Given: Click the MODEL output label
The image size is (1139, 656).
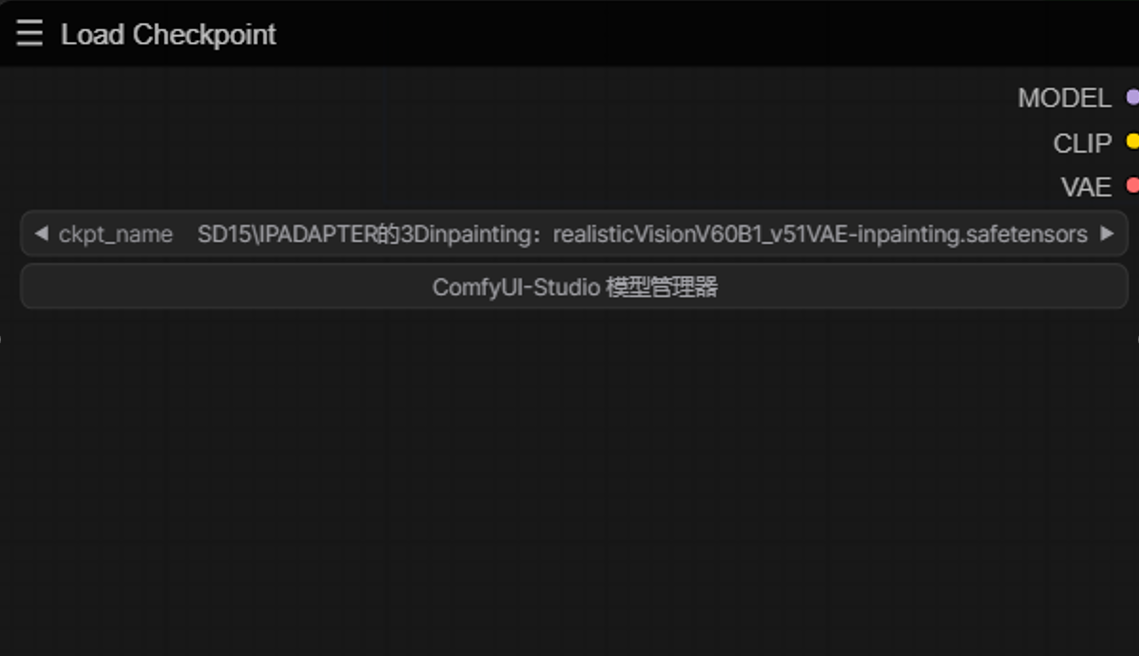Looking at the screenshot, I should [x=1064, y=98].
